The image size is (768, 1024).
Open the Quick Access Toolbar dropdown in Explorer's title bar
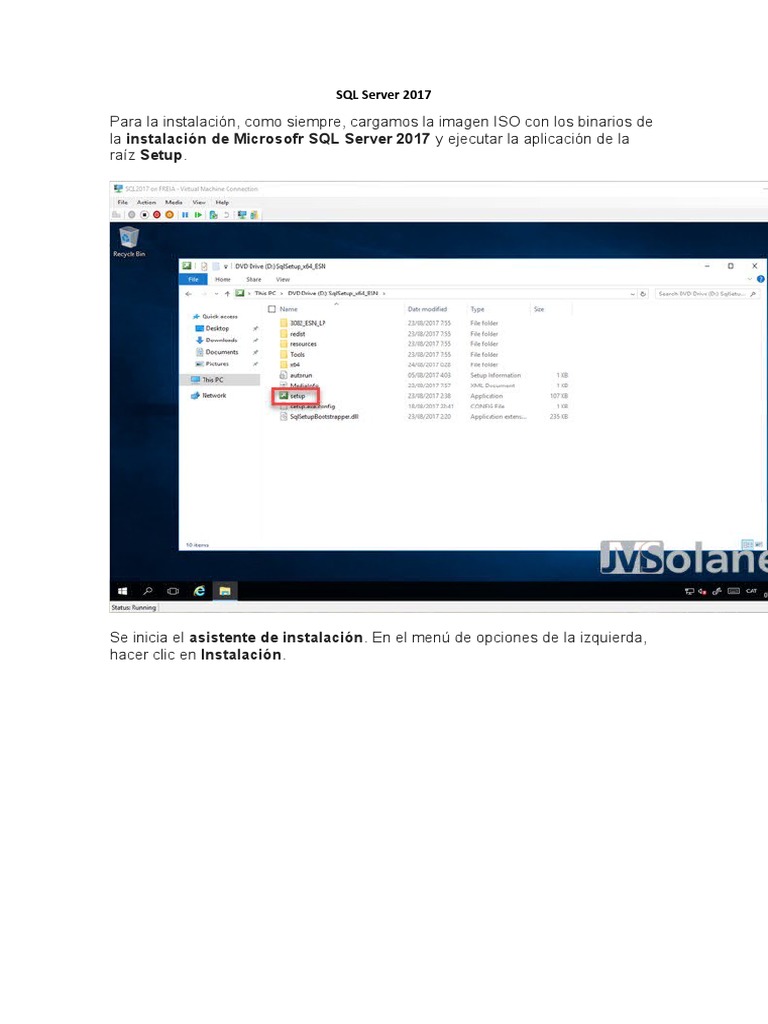pos(225,266)
